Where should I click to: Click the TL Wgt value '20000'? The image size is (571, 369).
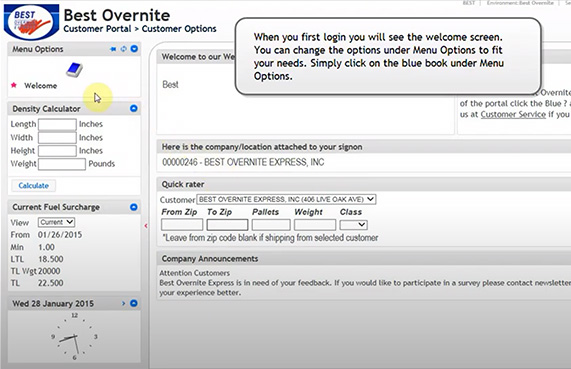(x=49, y=271)
